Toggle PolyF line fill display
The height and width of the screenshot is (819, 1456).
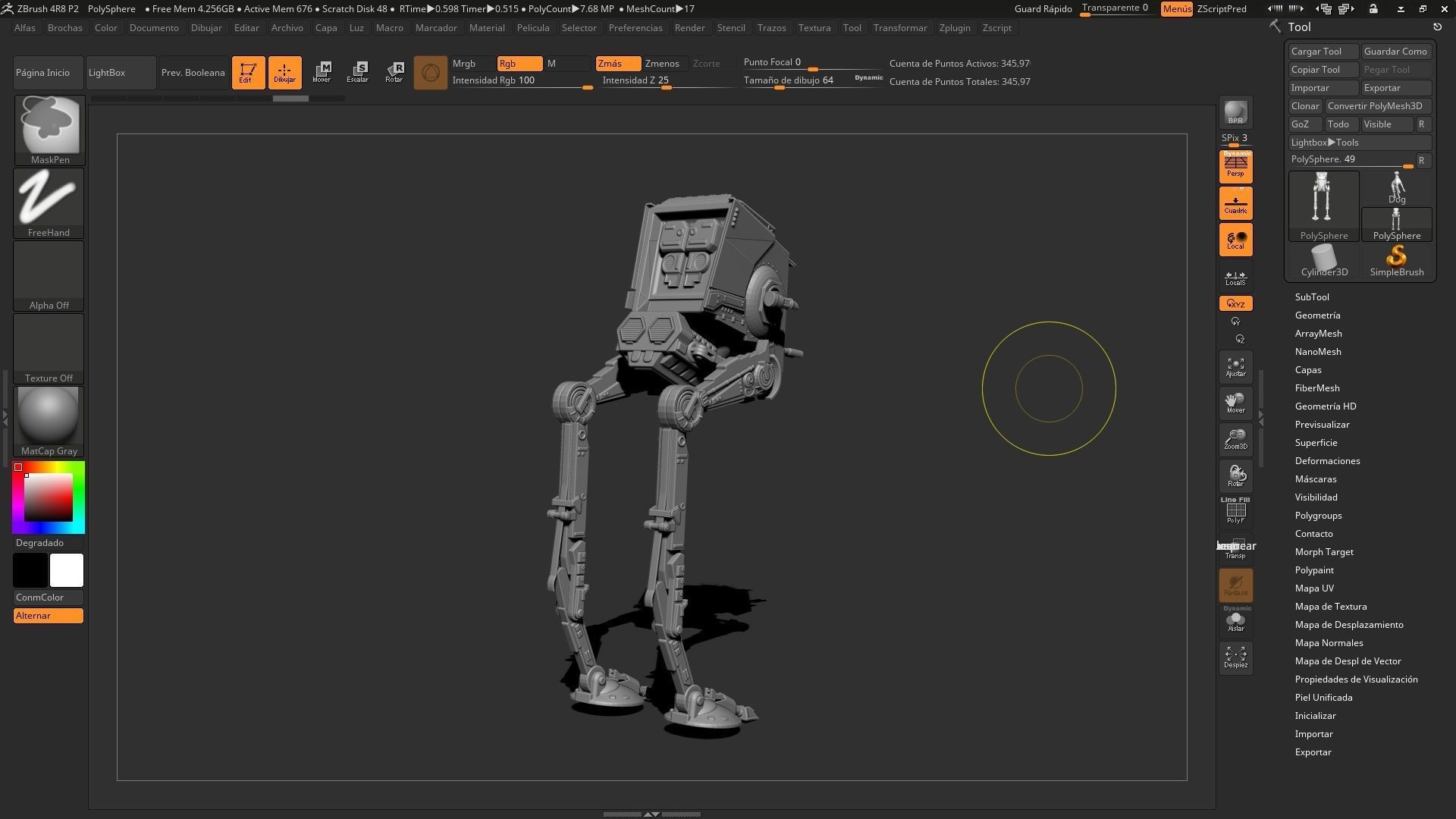1235,511
